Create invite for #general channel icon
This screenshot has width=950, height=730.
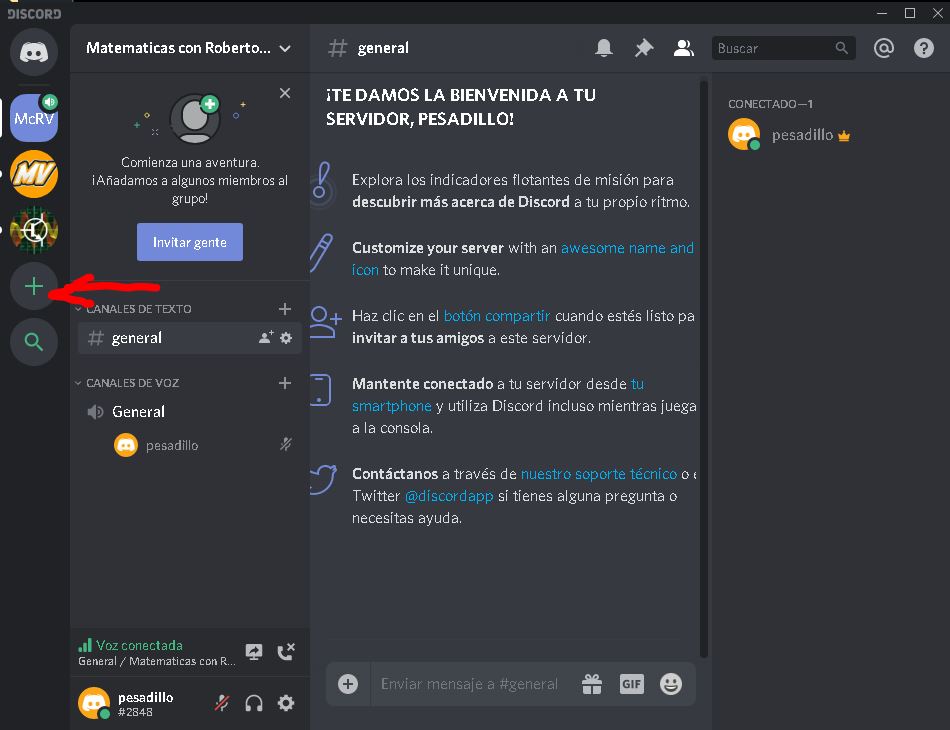pos(266,337)
